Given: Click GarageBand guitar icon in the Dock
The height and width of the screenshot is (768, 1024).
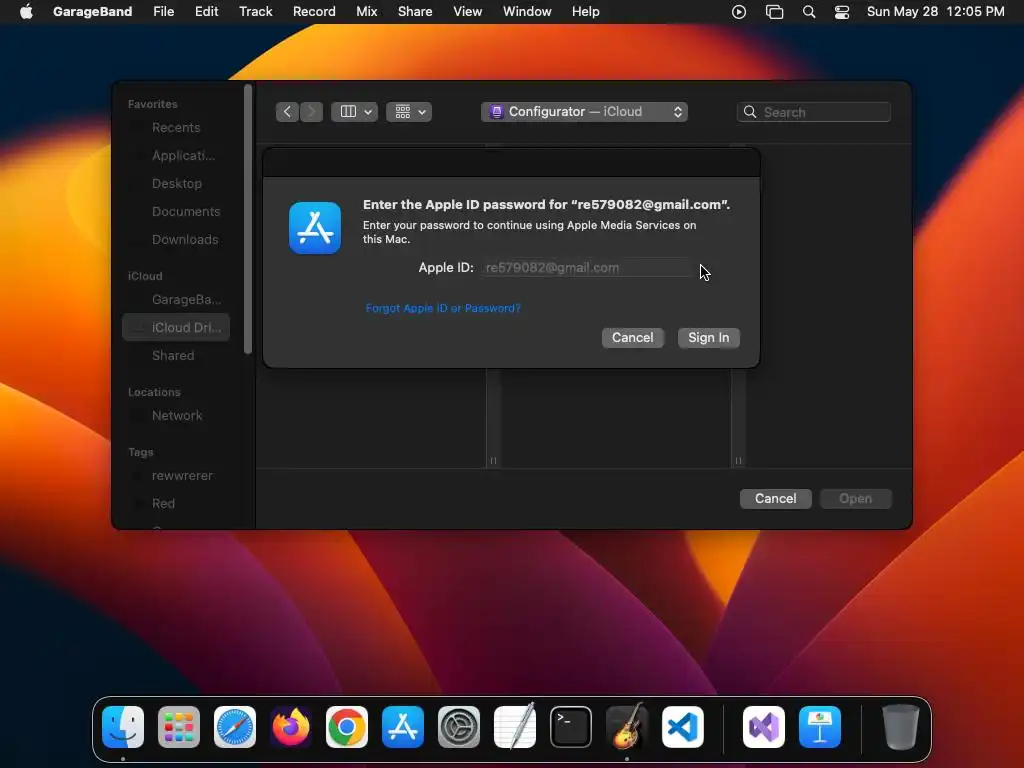Looking at the screenshot, I should pos(627,727).
